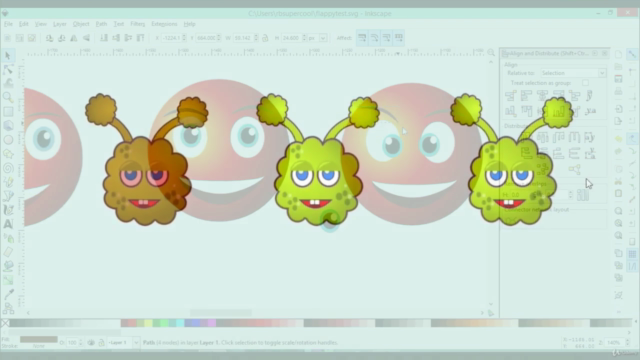Select the Selector arrow tool
The height and width of the screenshot is (360, 640).
8,55
